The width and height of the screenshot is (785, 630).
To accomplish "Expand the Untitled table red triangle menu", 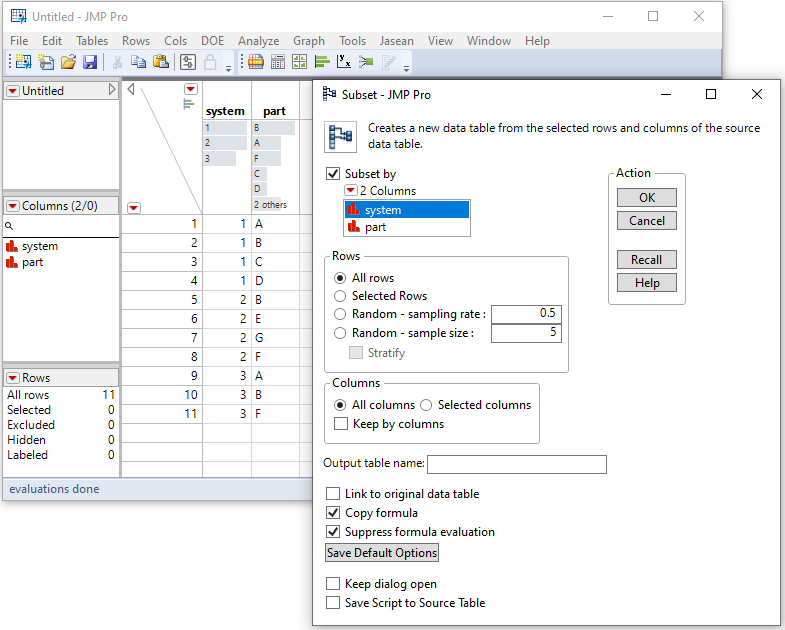I will pyautogui.click(x=12, y=91).
